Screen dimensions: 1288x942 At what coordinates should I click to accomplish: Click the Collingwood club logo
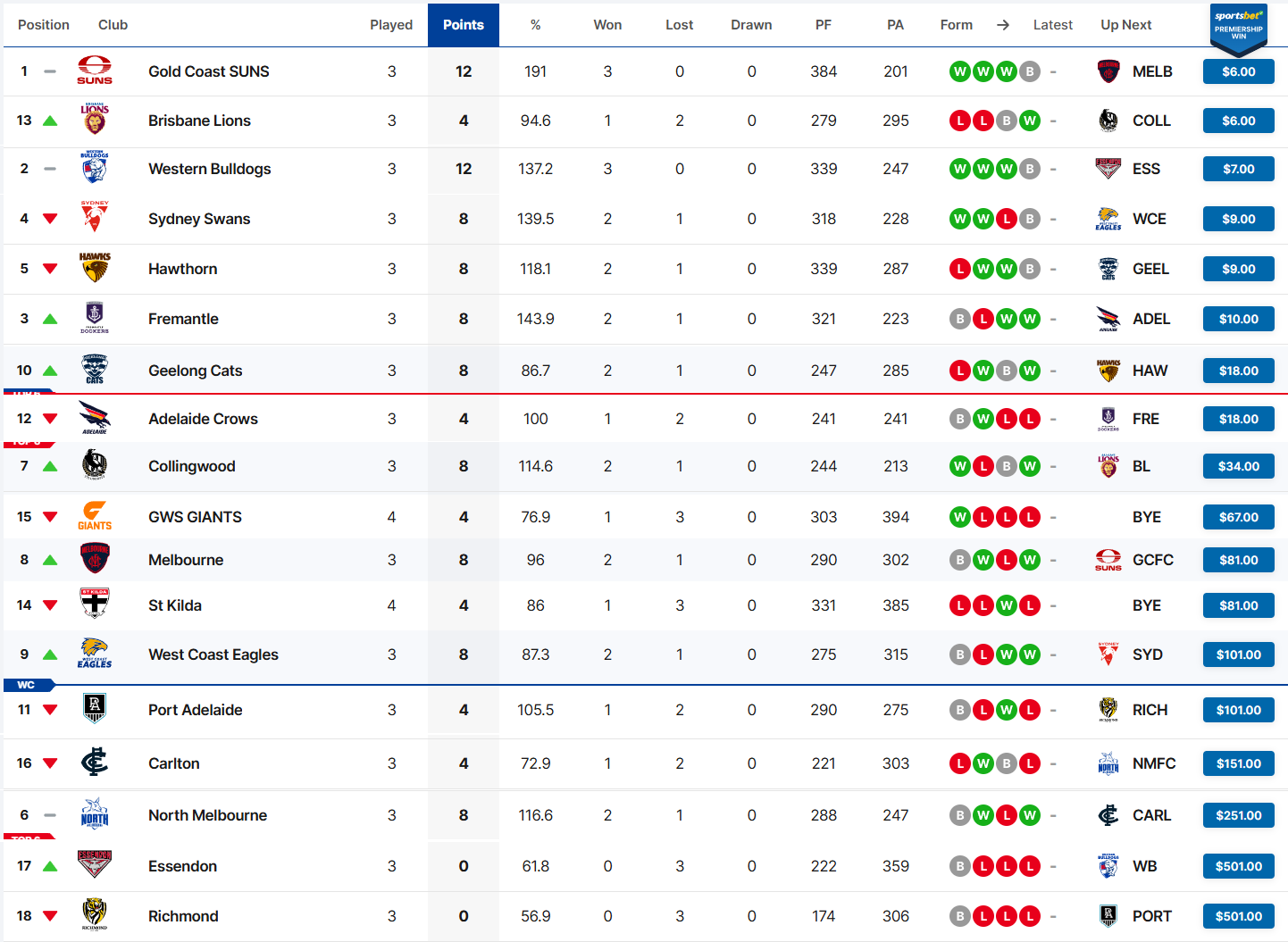coord(95,465)
